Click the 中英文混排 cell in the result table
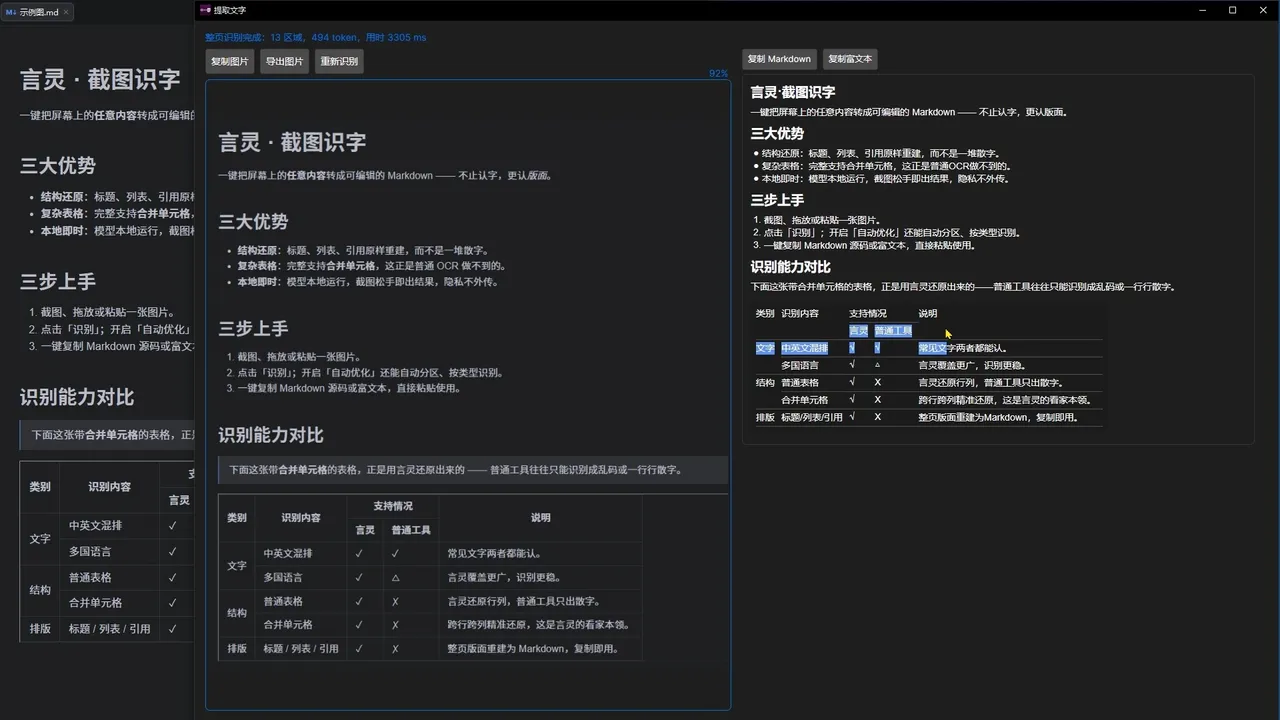The image size is (1280, 720). pyautogui.click(x=805, y=348)
